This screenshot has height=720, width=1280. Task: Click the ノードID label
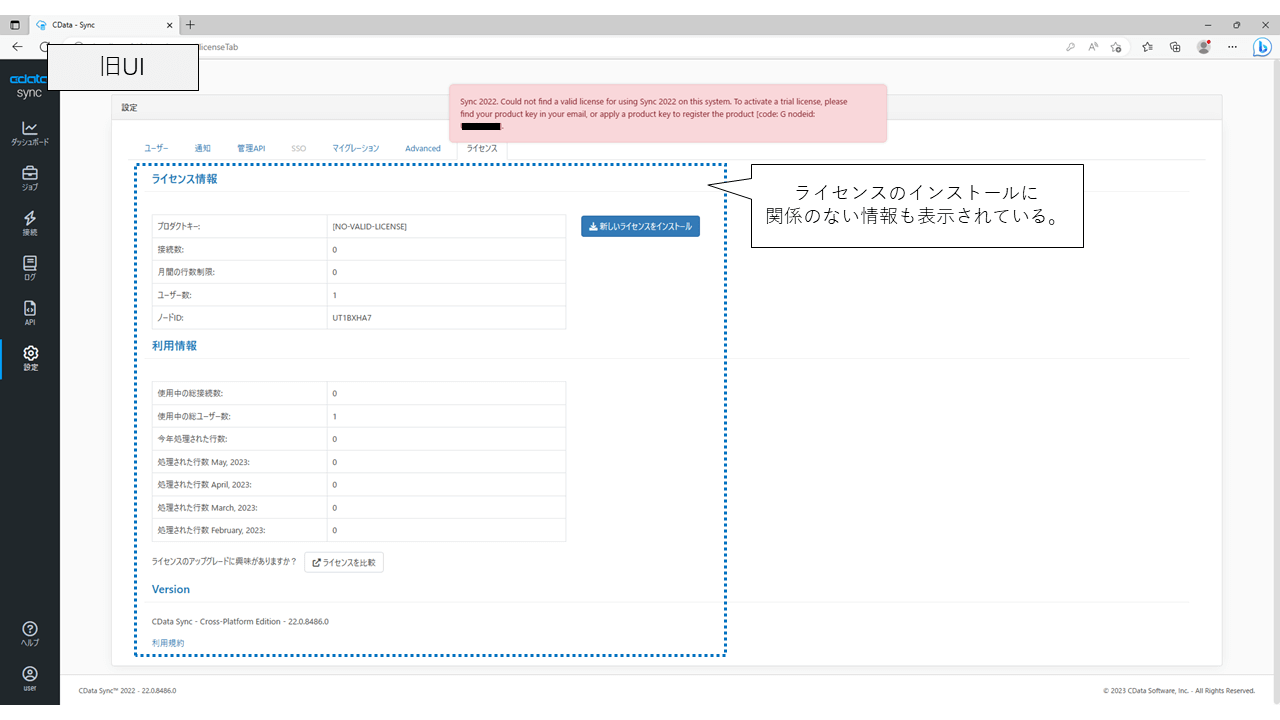click(171, 318)
